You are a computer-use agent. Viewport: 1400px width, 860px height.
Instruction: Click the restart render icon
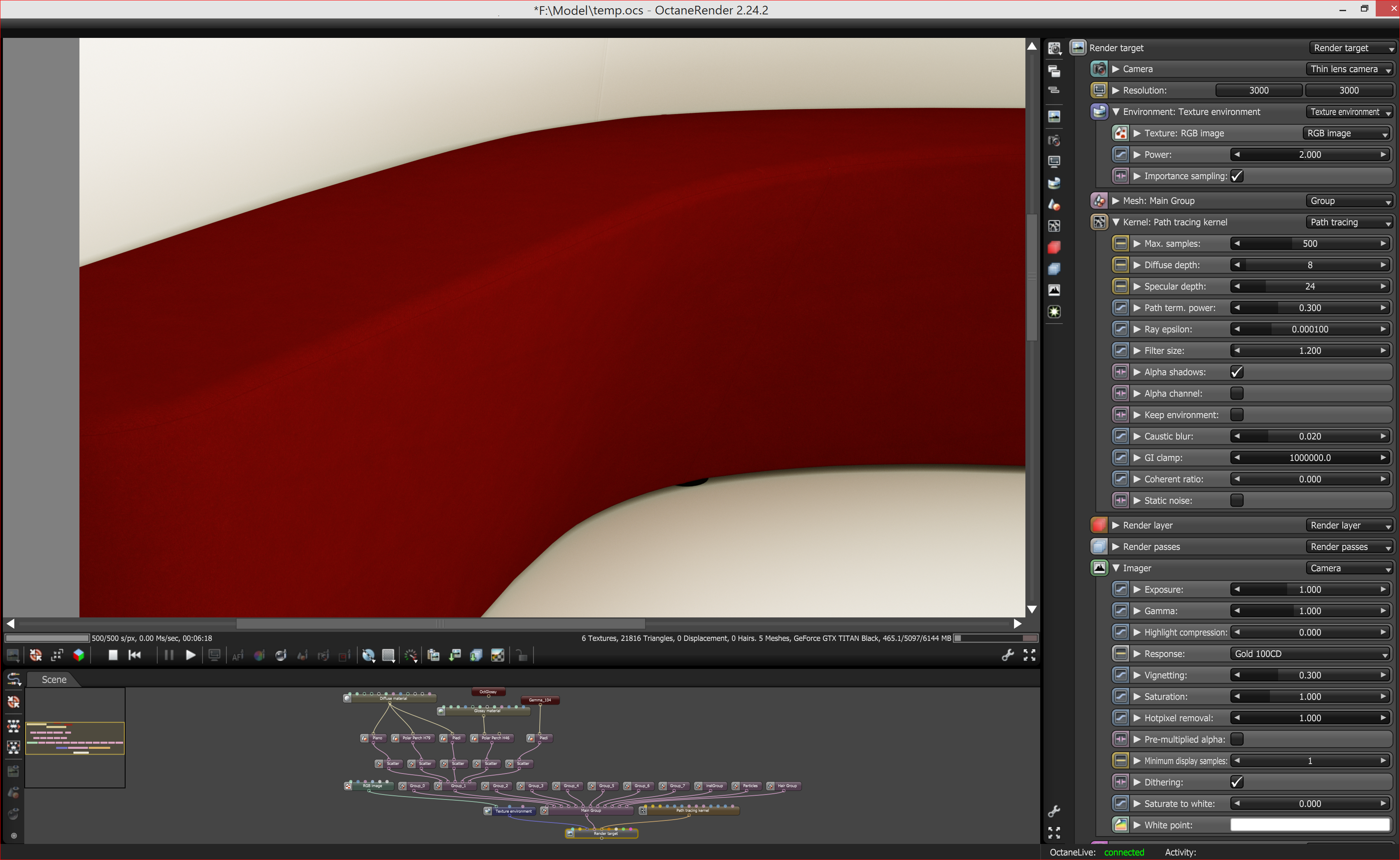pos(135,655)
